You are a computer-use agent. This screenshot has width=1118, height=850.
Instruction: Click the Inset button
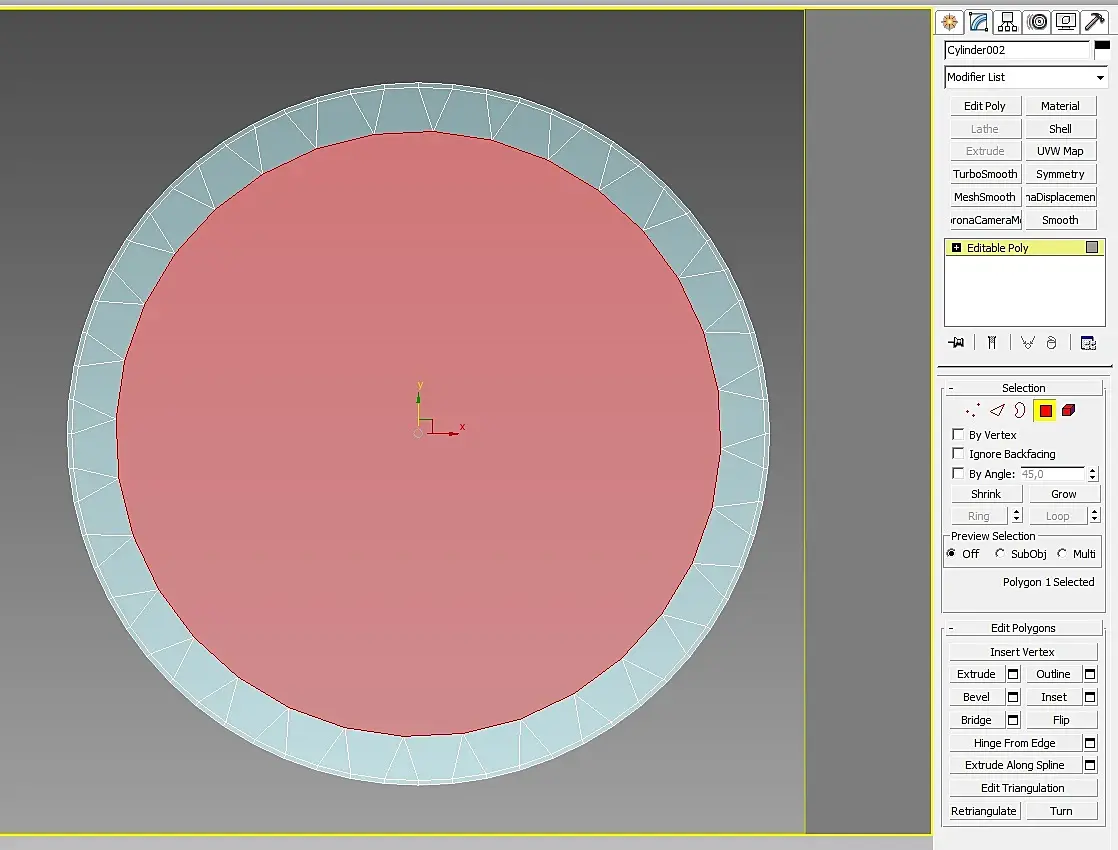point(1053,697)
